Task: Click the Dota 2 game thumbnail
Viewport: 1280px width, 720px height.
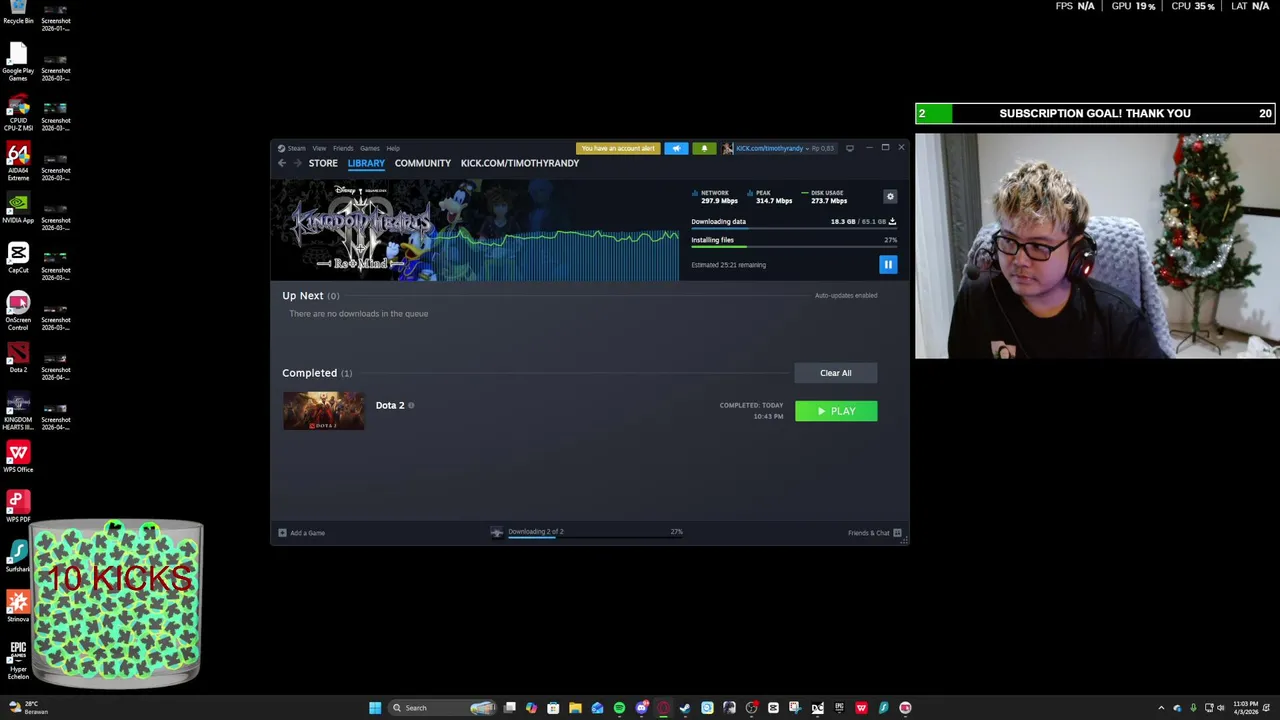Action: [324, 411]
